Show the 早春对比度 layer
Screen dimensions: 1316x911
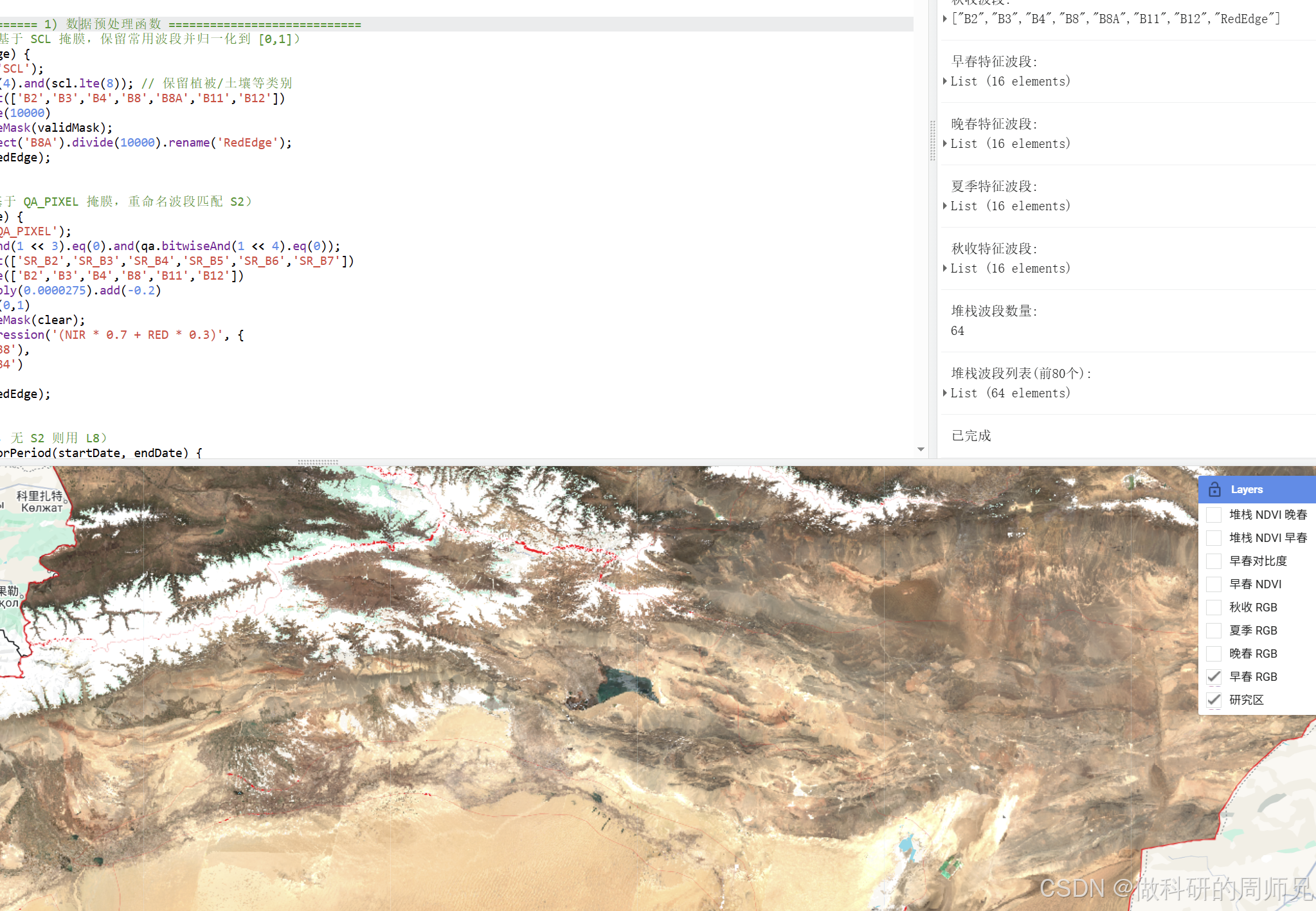[1214, 561]
